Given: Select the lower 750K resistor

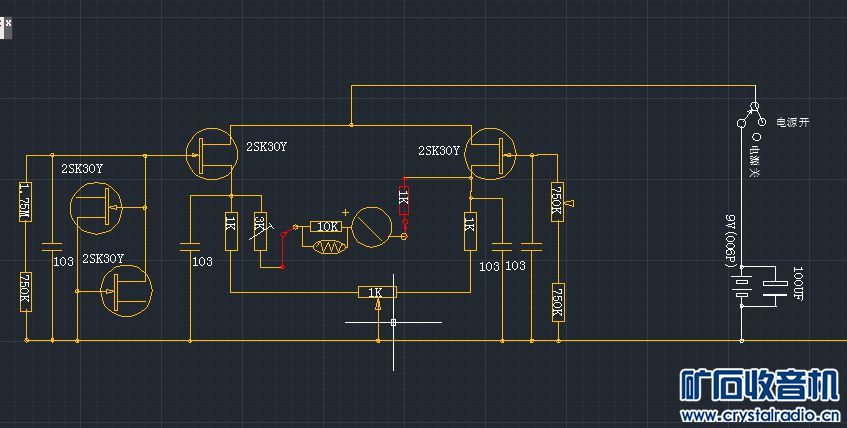Looking at the screenshot, I should pyautogui.click(x=558, y=302).
